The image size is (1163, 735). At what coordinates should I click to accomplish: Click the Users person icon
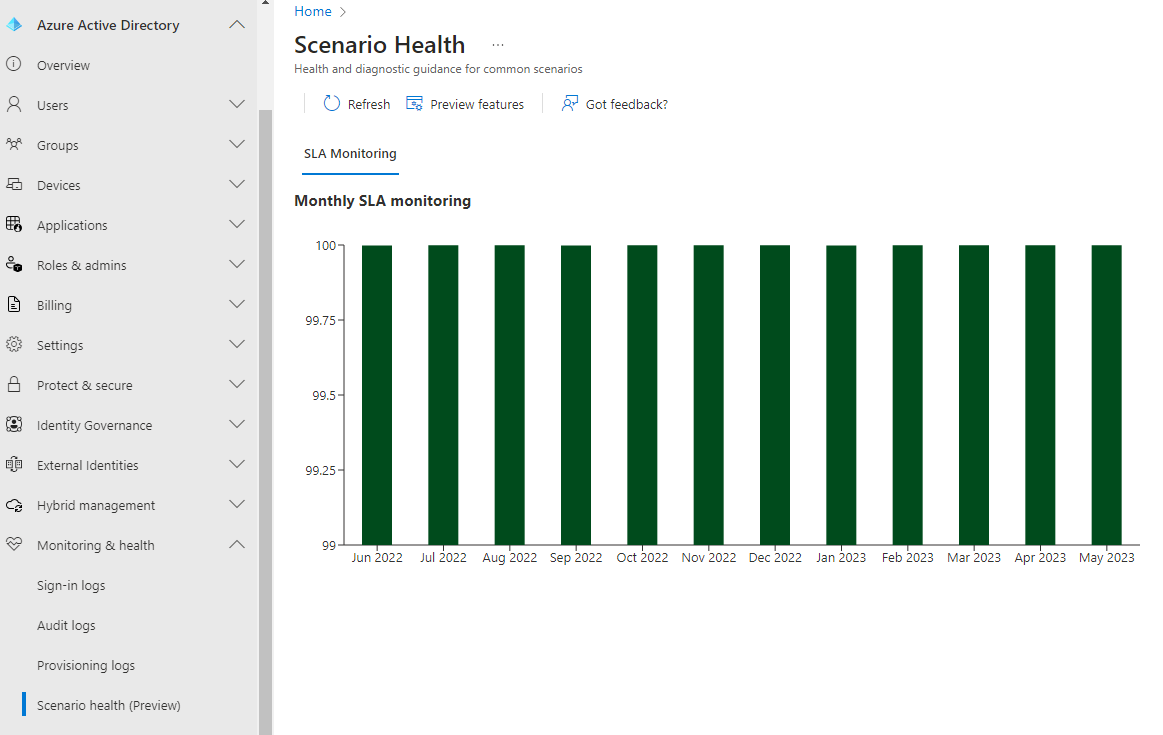(13, 105)
